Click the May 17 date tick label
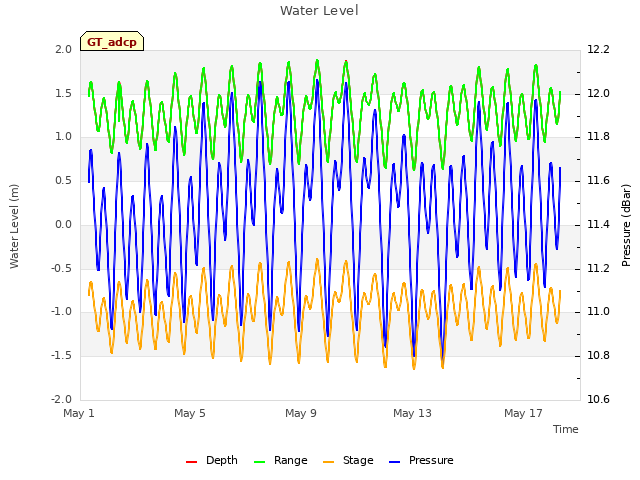 point(523,413)
